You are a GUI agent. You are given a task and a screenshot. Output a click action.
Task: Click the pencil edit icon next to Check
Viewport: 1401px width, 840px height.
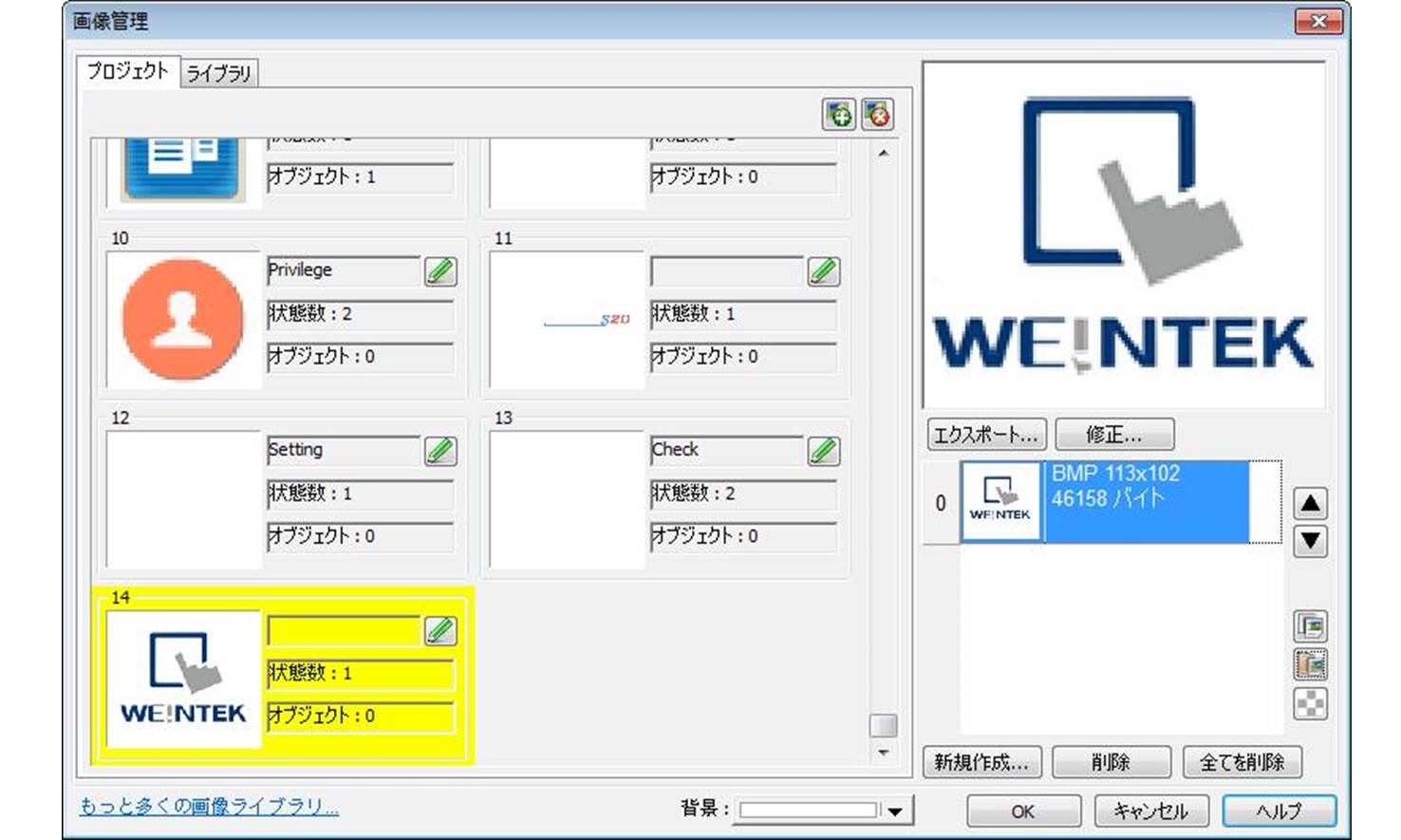(823, 451)
